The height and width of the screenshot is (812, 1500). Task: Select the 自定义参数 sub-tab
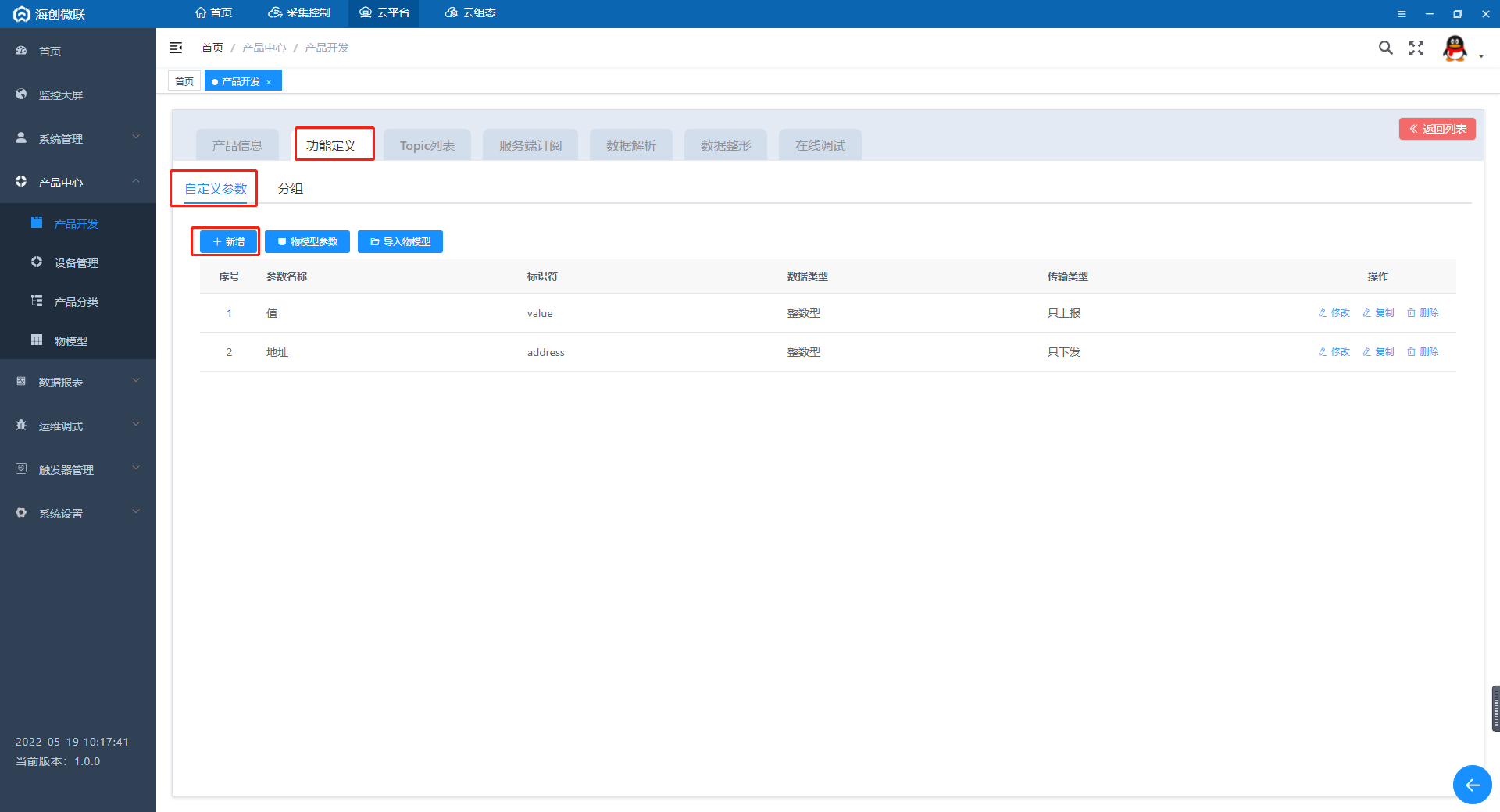tap(216, 188)
